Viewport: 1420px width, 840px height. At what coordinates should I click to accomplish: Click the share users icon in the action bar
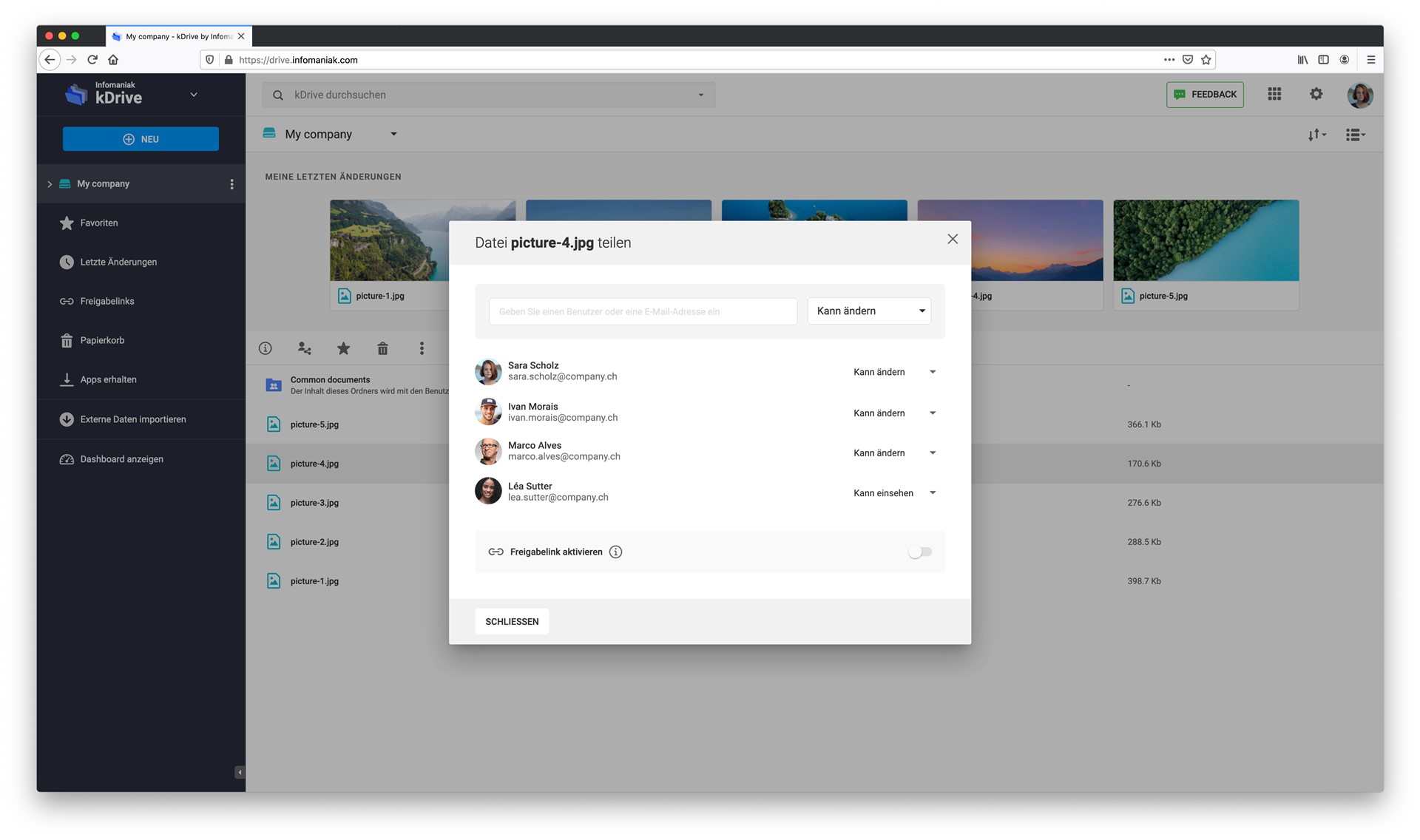point(304,348)
